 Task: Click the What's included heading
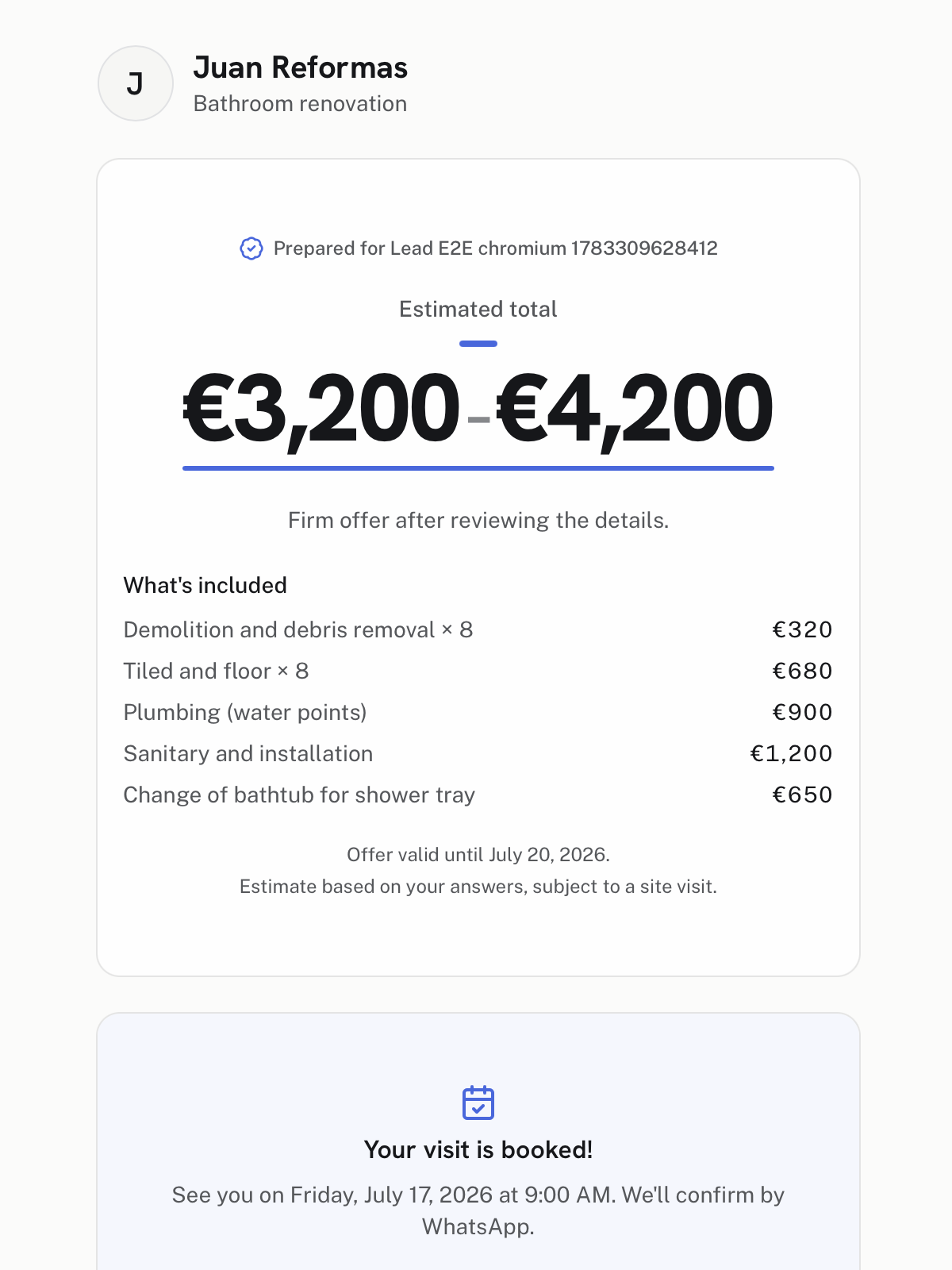click(205, 585)
